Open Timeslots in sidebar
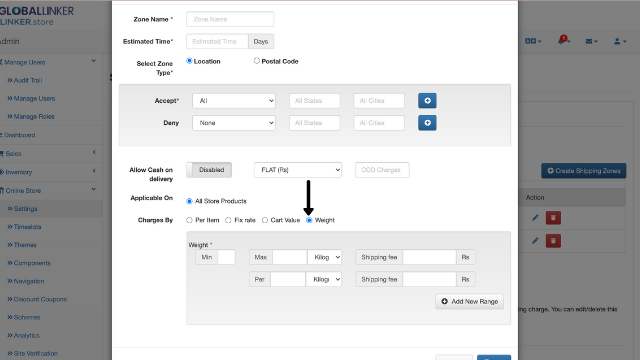 (24, 227)
